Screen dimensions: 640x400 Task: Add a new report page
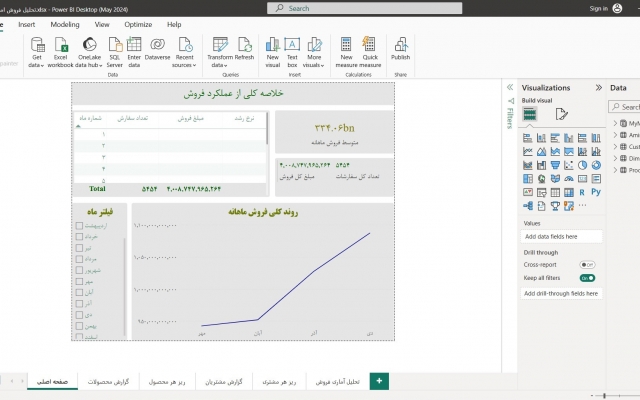pos(379,381)
